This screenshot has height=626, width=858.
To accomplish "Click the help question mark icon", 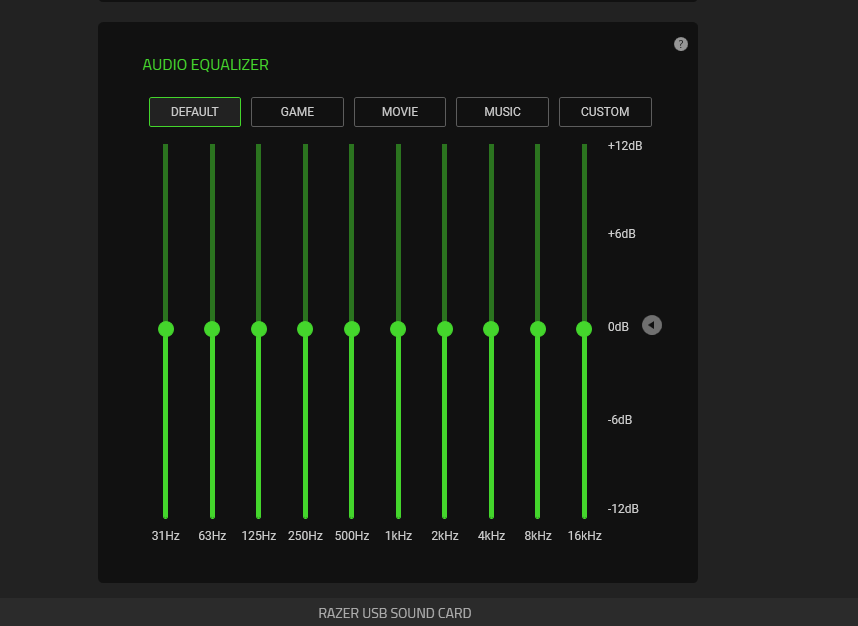I will point(681,44).
